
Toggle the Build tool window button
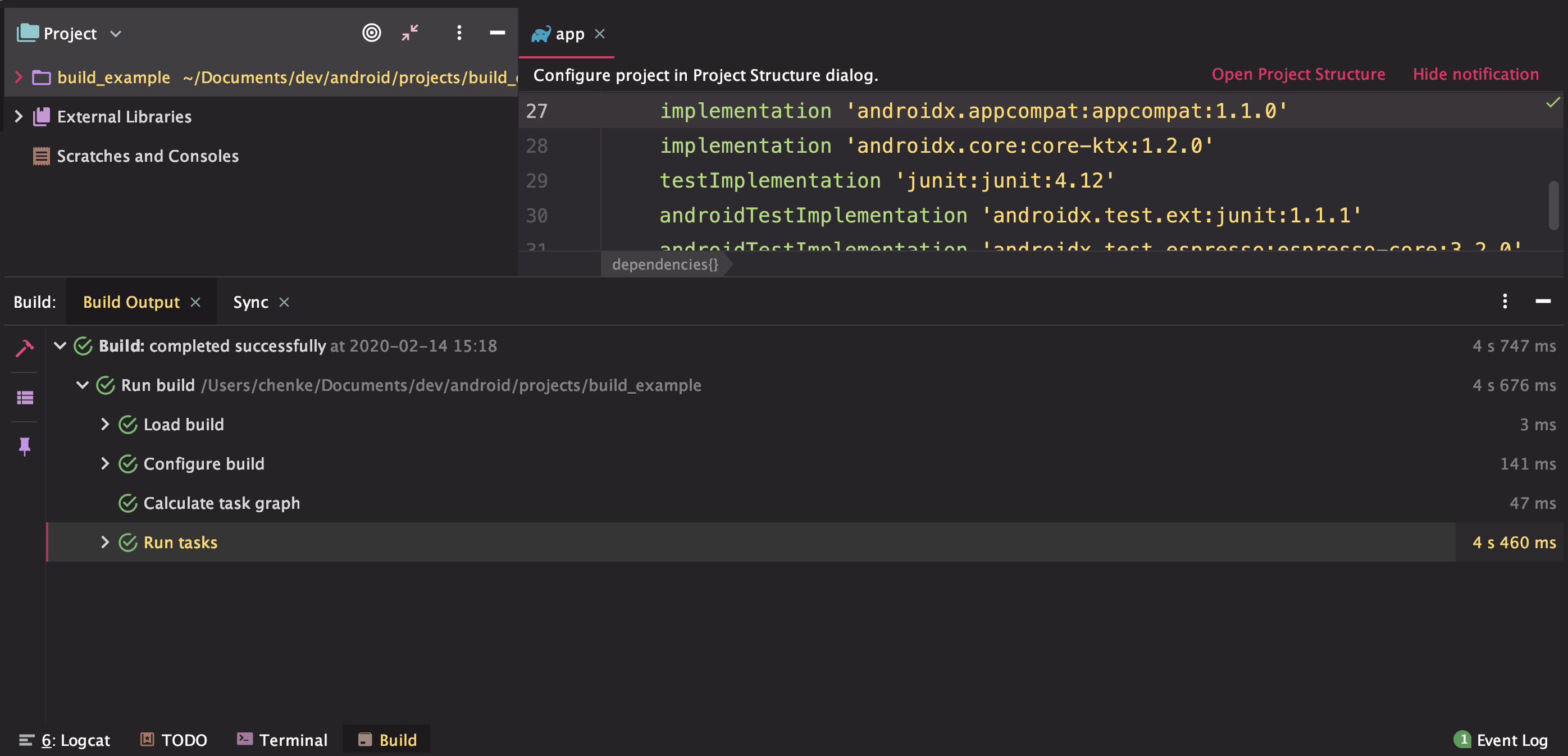tap(386, 740)
